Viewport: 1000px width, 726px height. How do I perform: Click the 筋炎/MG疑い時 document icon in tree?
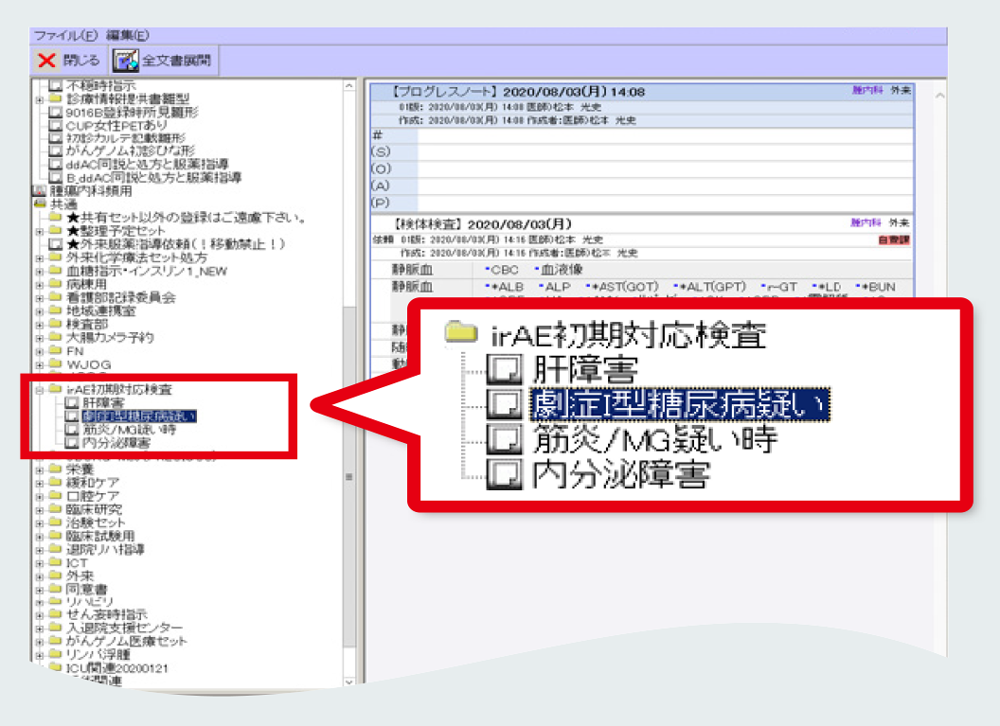[72, 430]
